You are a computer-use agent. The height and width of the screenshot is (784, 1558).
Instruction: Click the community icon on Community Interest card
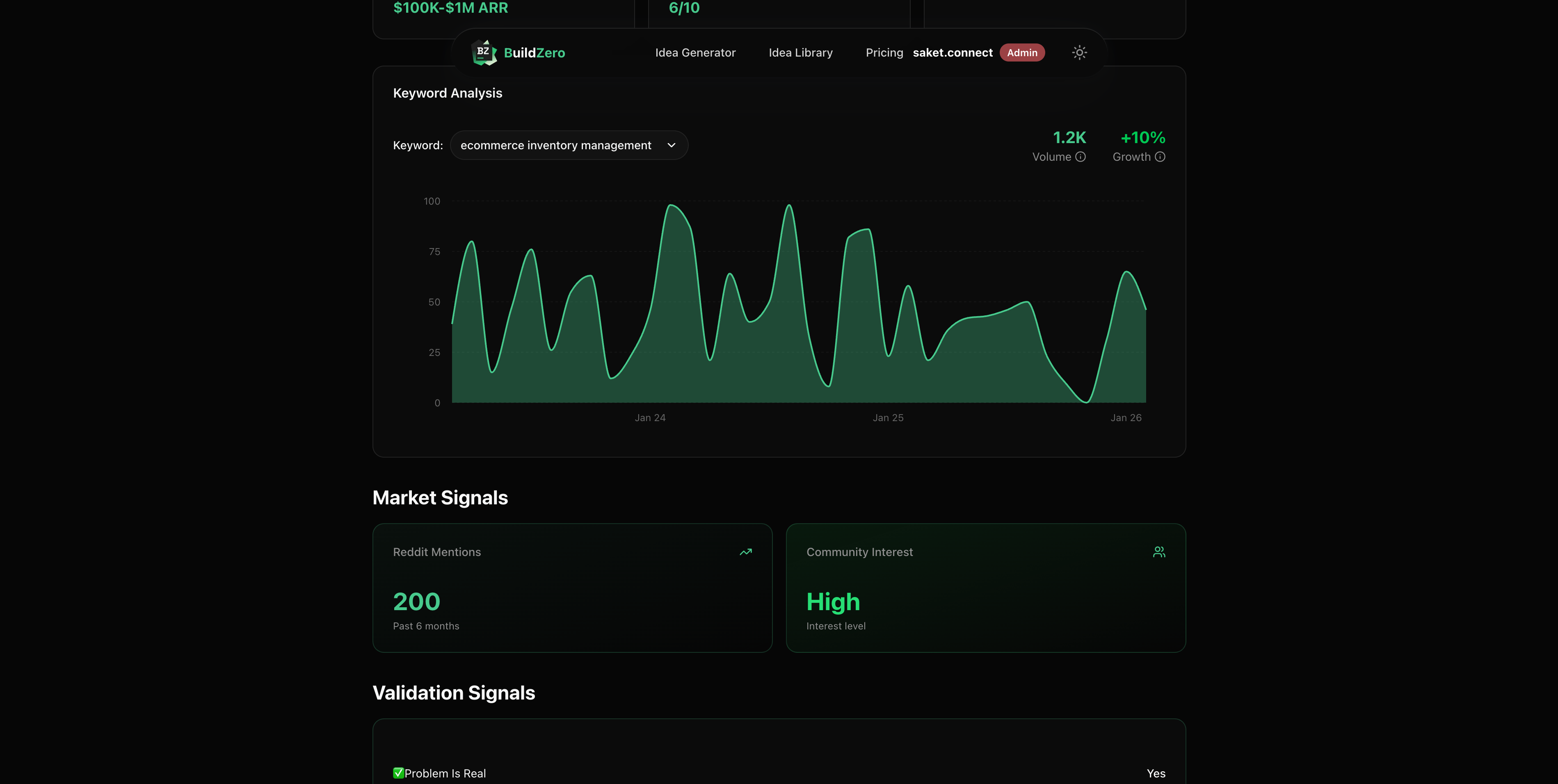point(1159,551)
